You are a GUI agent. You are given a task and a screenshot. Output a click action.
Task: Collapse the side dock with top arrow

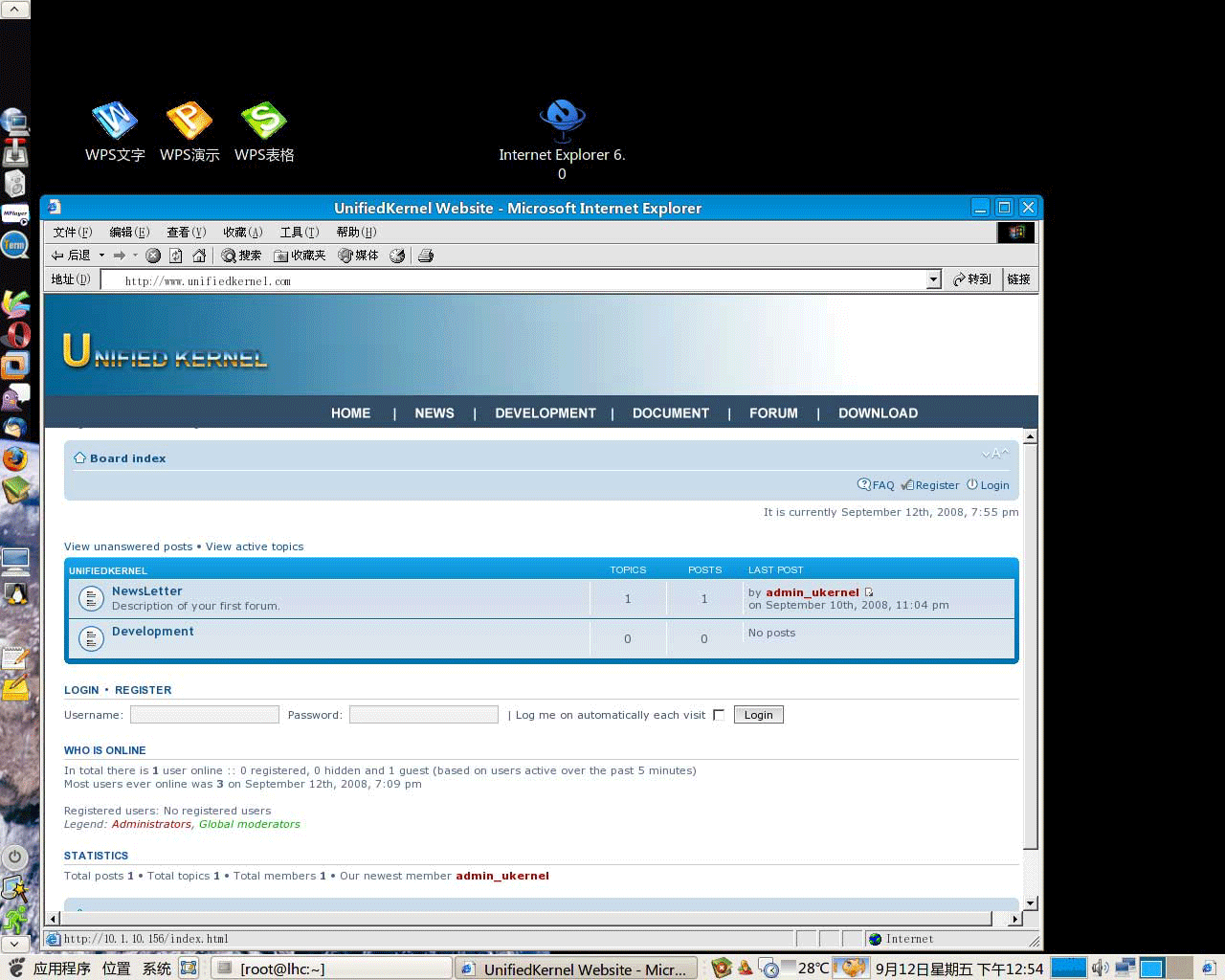coord(14,10)
